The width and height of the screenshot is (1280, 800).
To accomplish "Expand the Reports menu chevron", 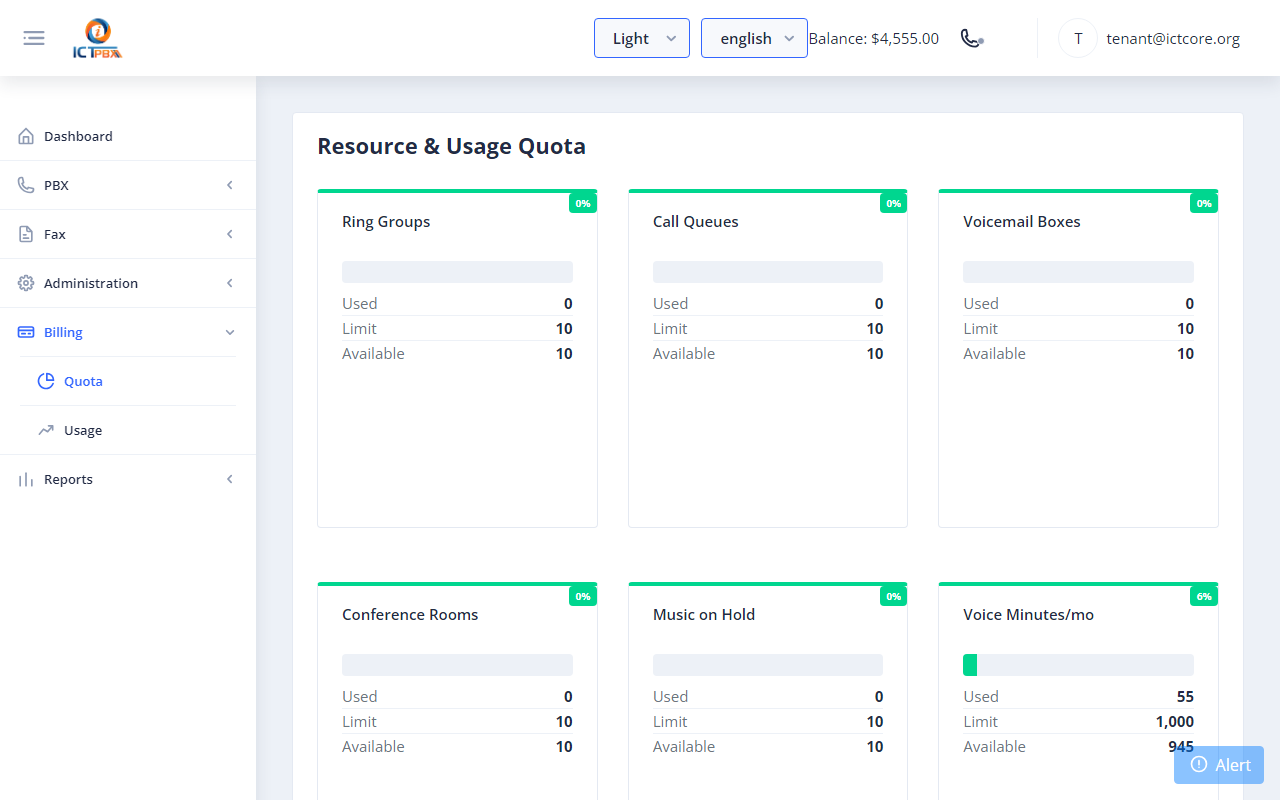I will [x=230, y=479].
